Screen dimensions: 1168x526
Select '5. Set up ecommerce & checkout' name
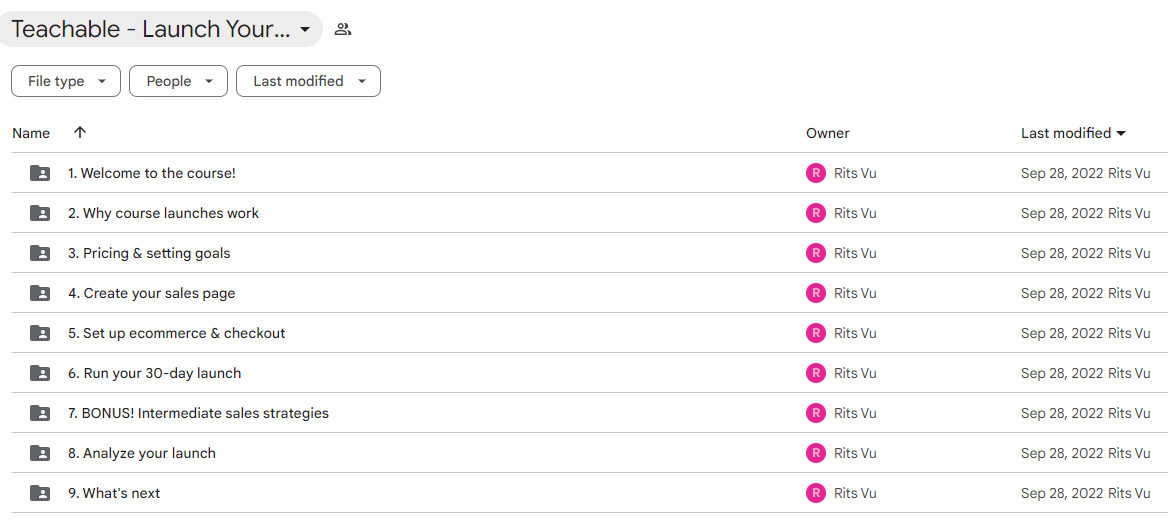pyautogui.click(x=177, y=333)
